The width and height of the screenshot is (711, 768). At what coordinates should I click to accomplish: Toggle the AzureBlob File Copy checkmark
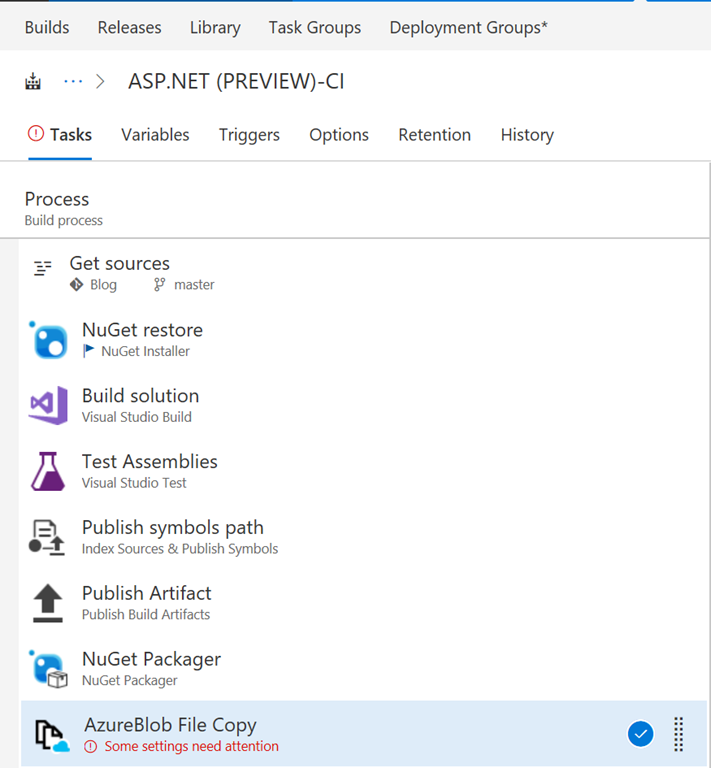640,734
